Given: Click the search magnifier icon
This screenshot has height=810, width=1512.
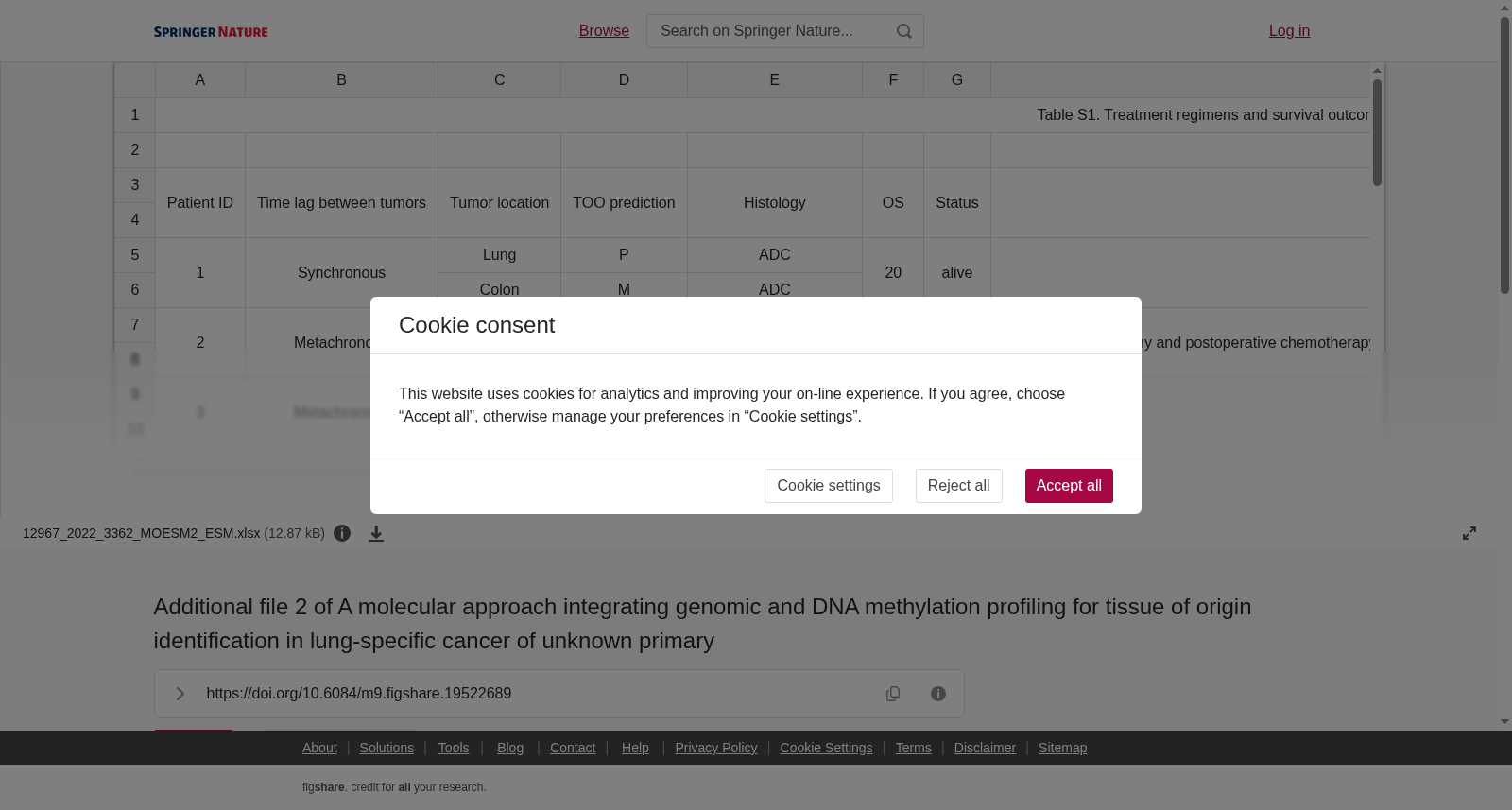Looking at the screenshot, I should pos(904,31).
